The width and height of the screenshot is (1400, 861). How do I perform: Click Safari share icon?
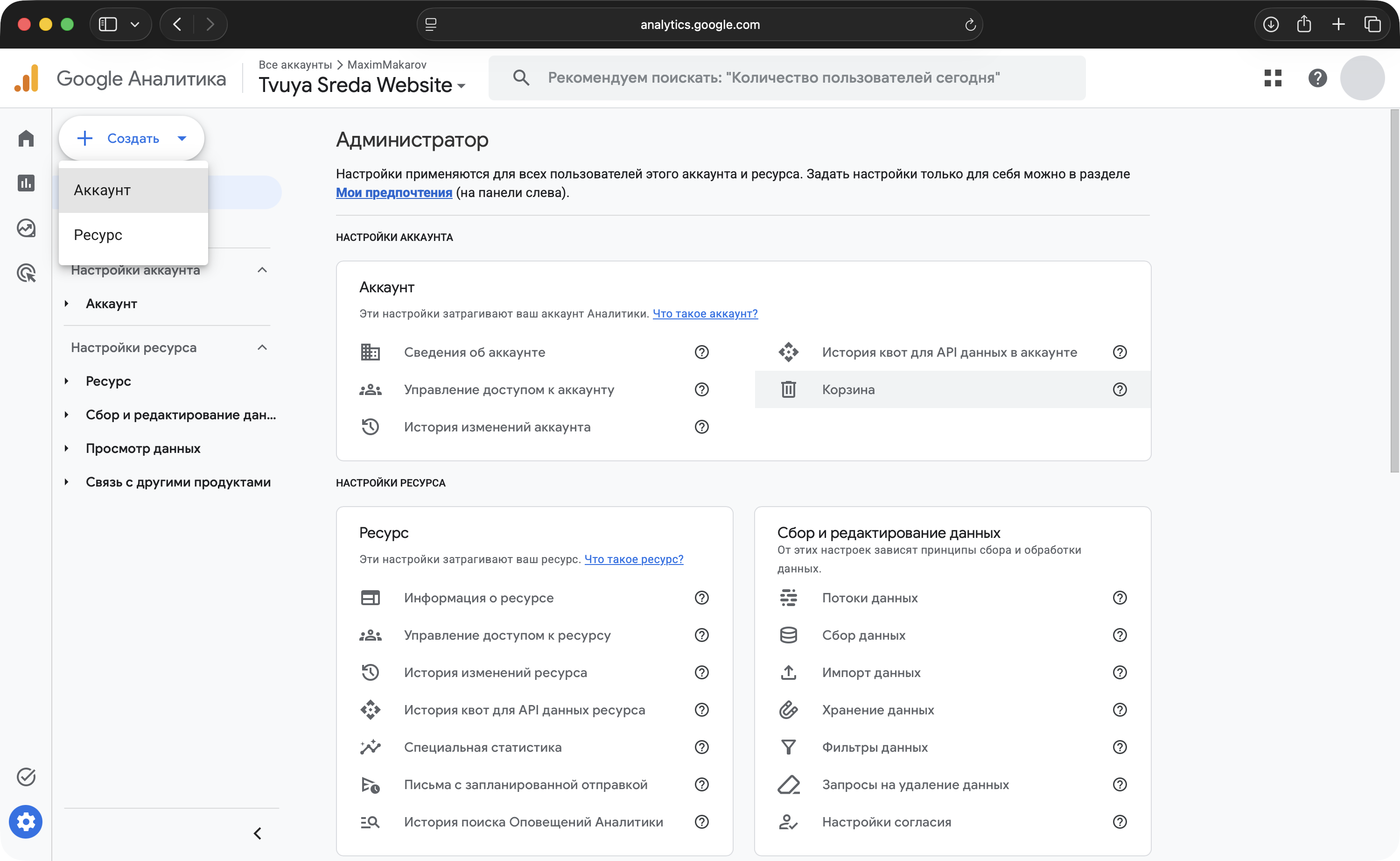pyautogui.click(x=1304, y=24)
